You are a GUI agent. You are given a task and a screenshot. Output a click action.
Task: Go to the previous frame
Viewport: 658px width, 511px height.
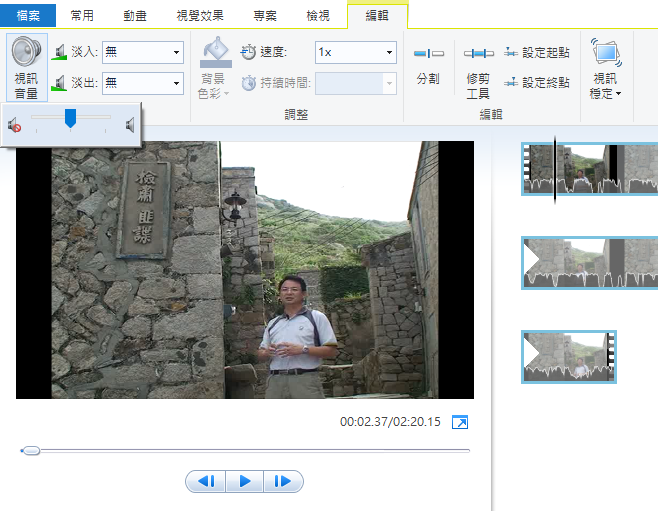pyautogui.click(x=206, y=481)
